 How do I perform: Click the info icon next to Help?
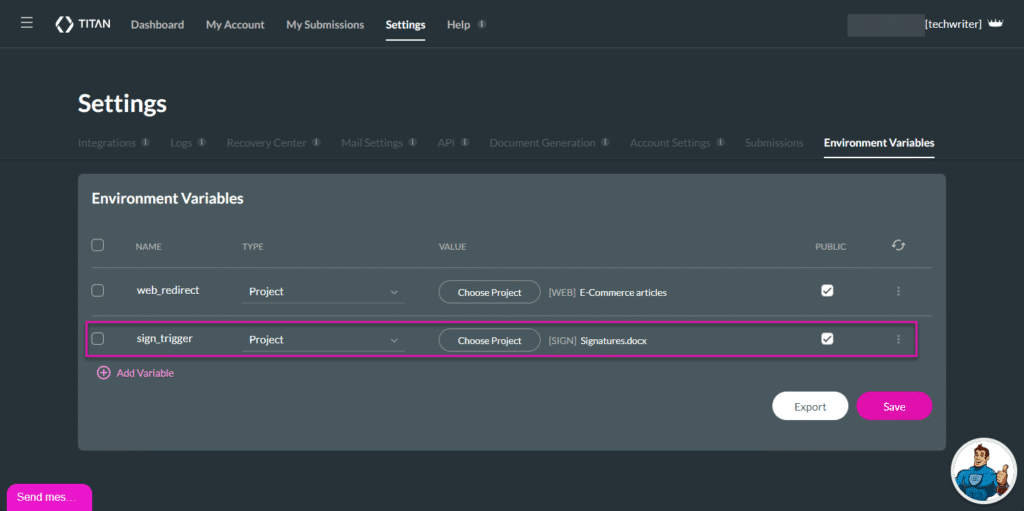[x=482, y=24]
